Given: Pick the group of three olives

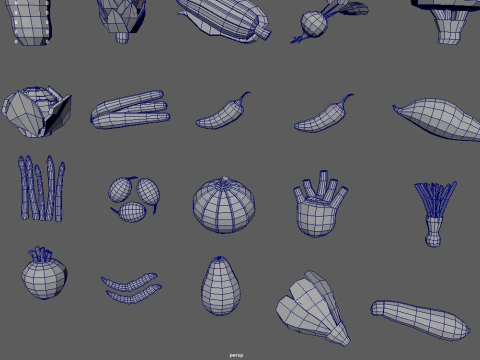Looking at the screenshot, I should 134,199.
